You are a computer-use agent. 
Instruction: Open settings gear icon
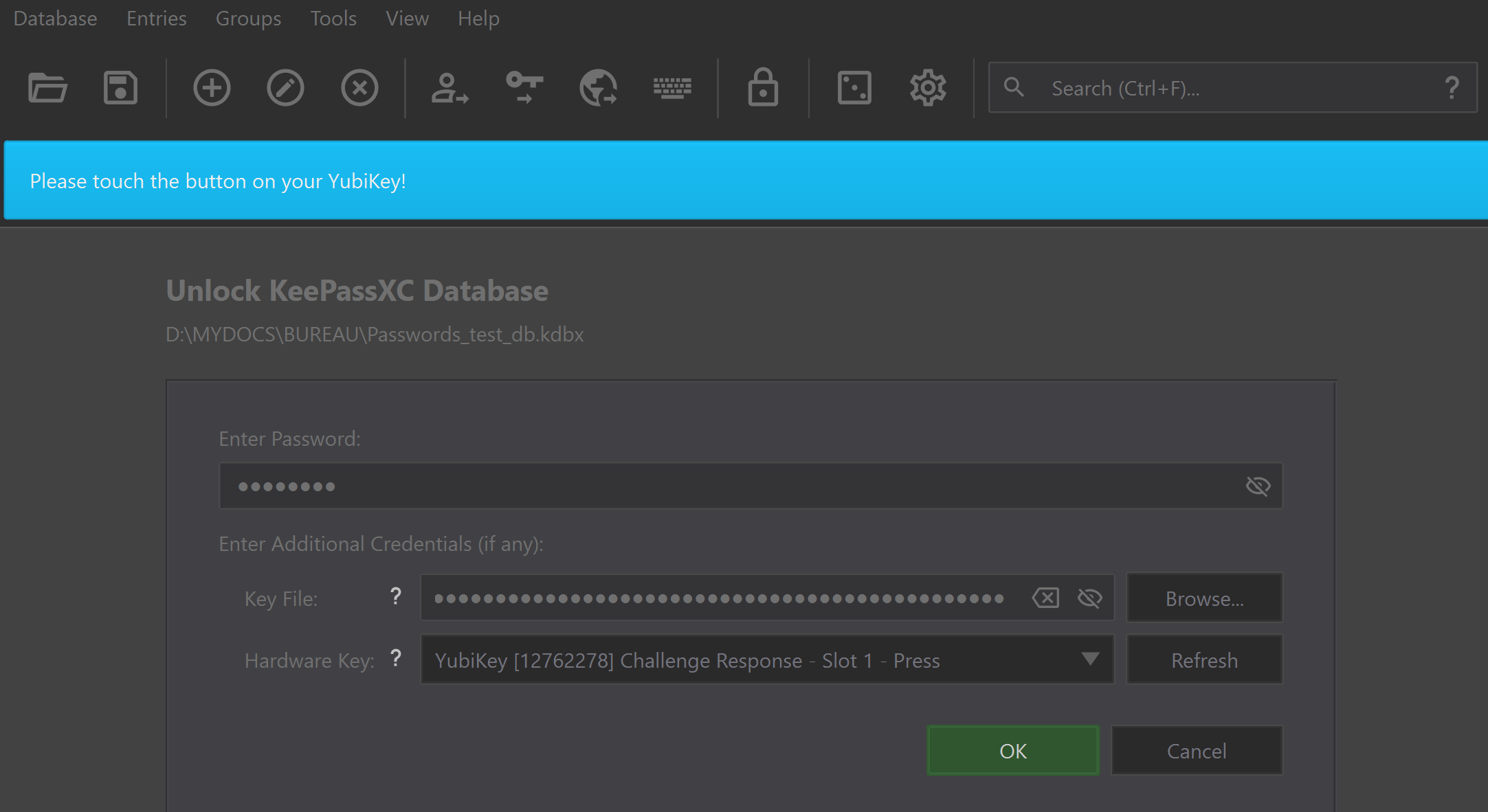928,88
